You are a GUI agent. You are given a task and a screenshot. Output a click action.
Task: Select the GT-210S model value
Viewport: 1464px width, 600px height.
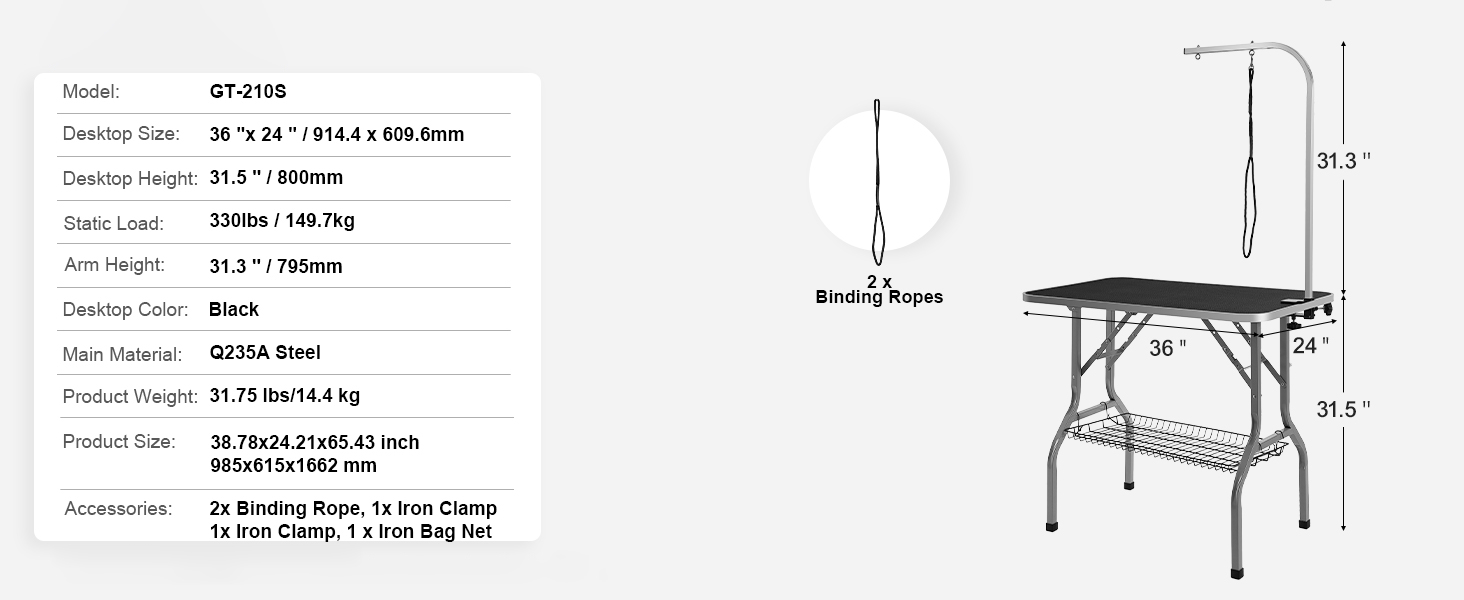[x=248, y=92]
